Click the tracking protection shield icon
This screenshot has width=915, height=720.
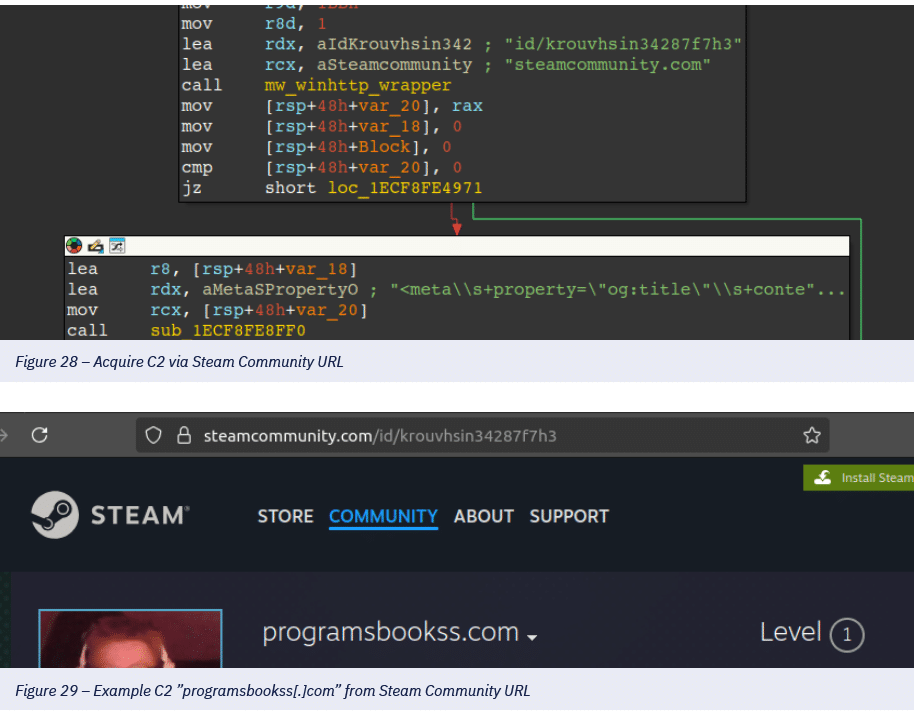[154, 436]
